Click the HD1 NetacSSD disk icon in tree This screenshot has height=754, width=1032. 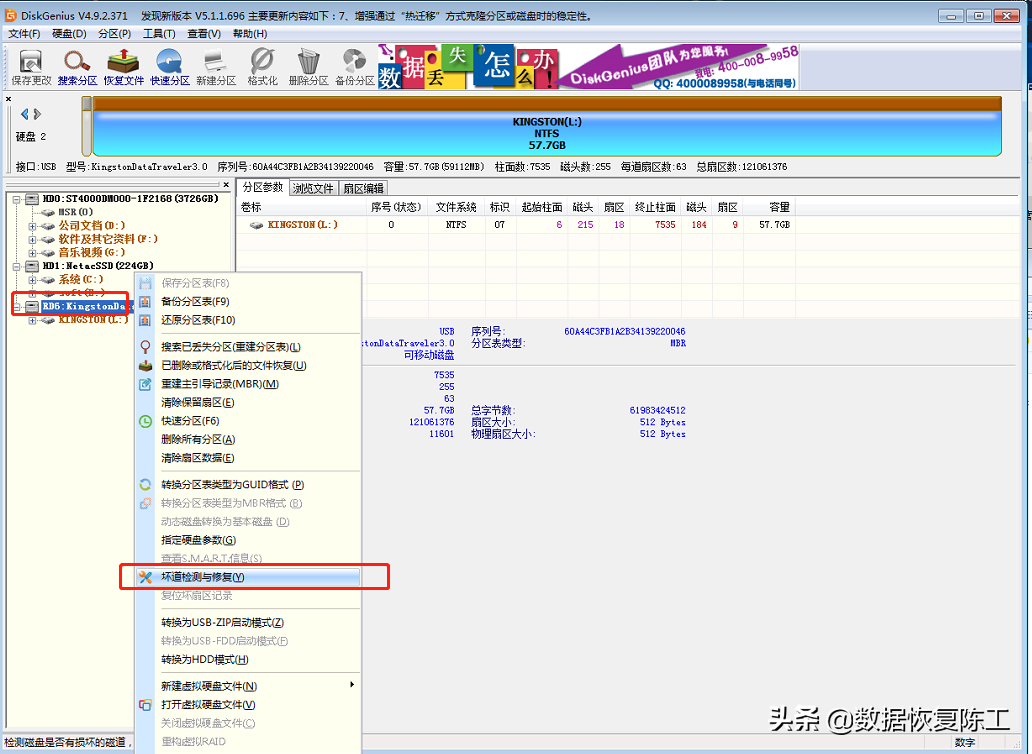coord(32,266)
